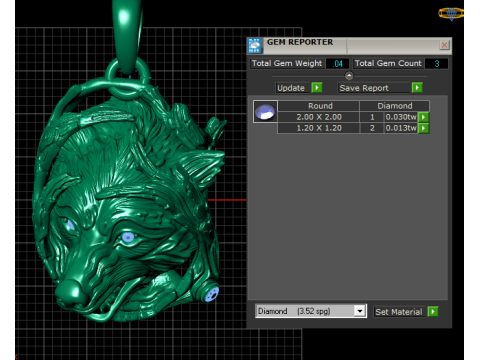Viewport: 480px width, 360px height.
Task: Click the green arrow for 0.030tw row
Action: (x=423, y=117)
